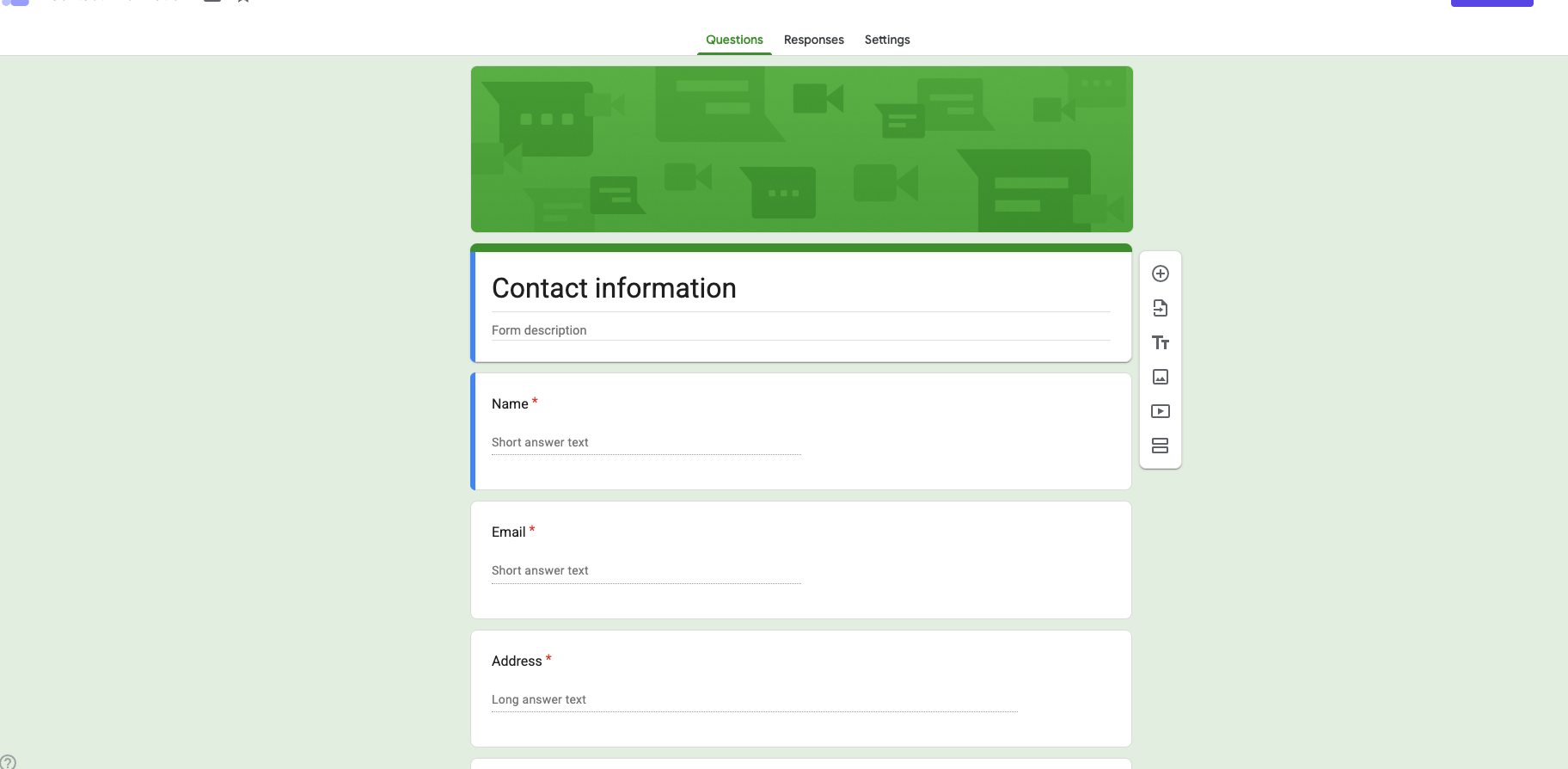Select the Name question title

point(510,404)
